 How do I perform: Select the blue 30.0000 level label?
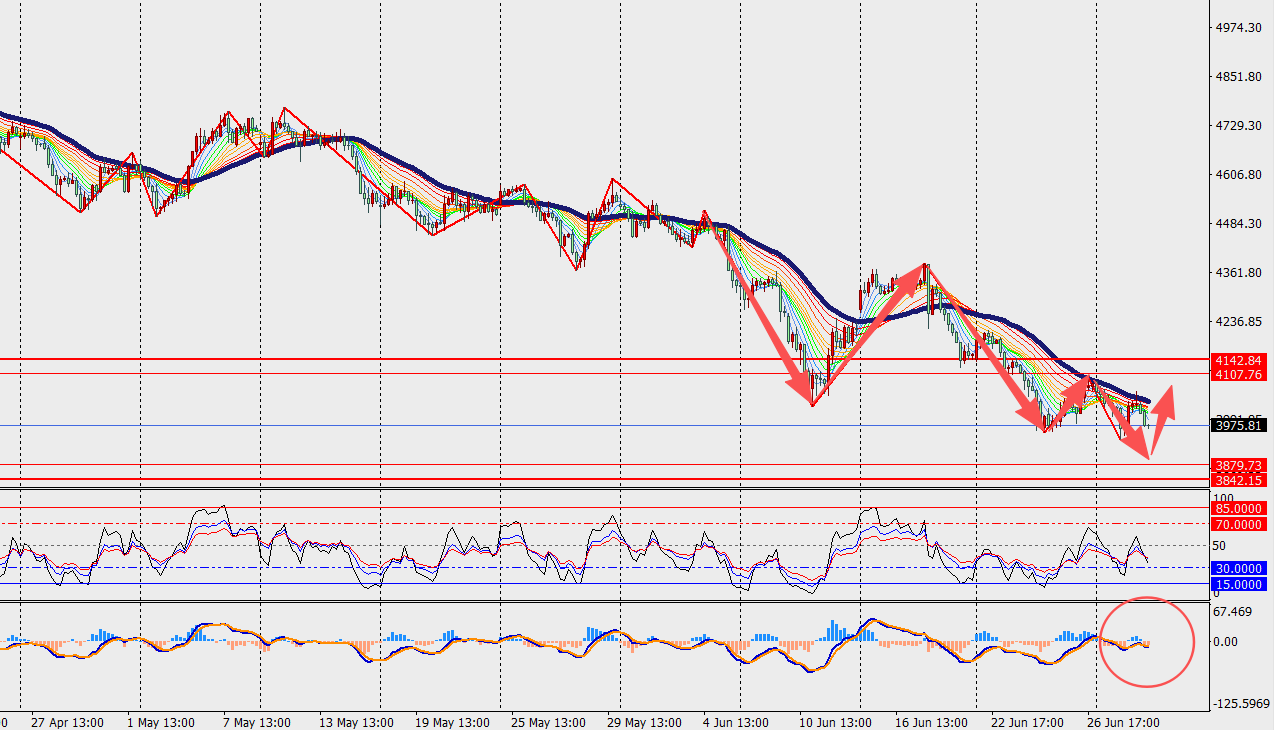[x=1238, y=568]
